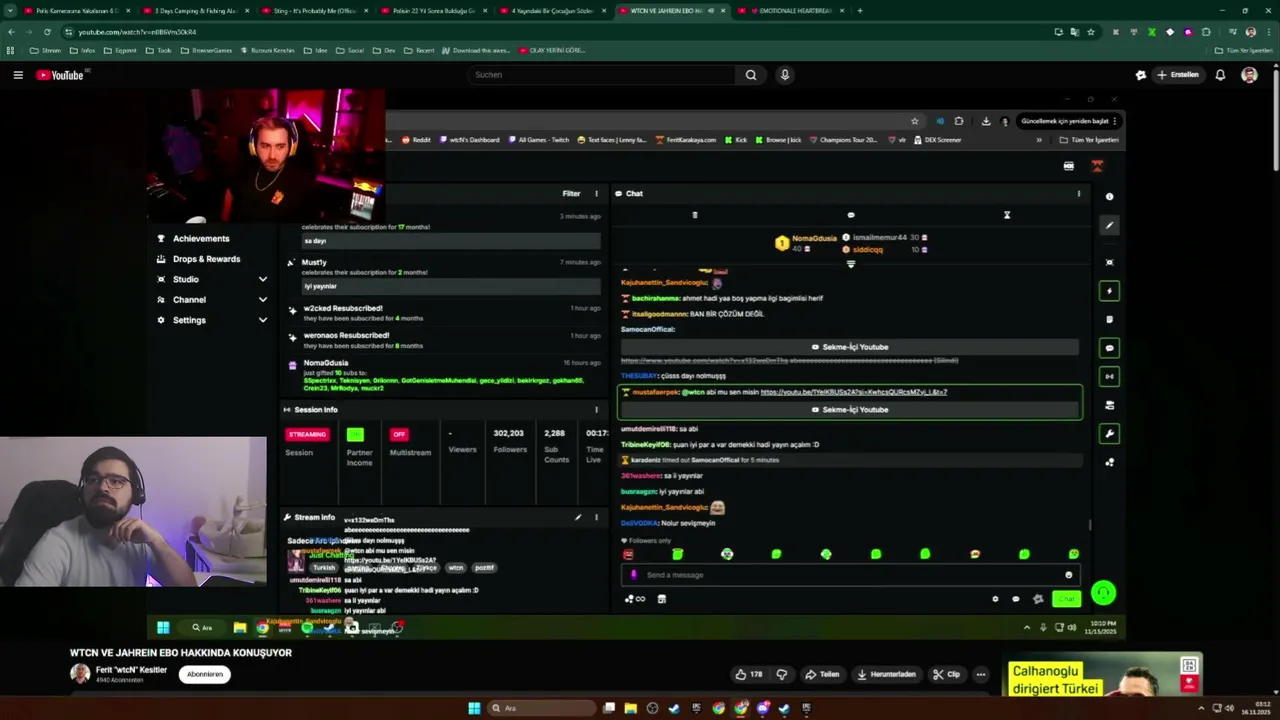
Task: Type in the Send a message field
Action: tap(850, 575)
